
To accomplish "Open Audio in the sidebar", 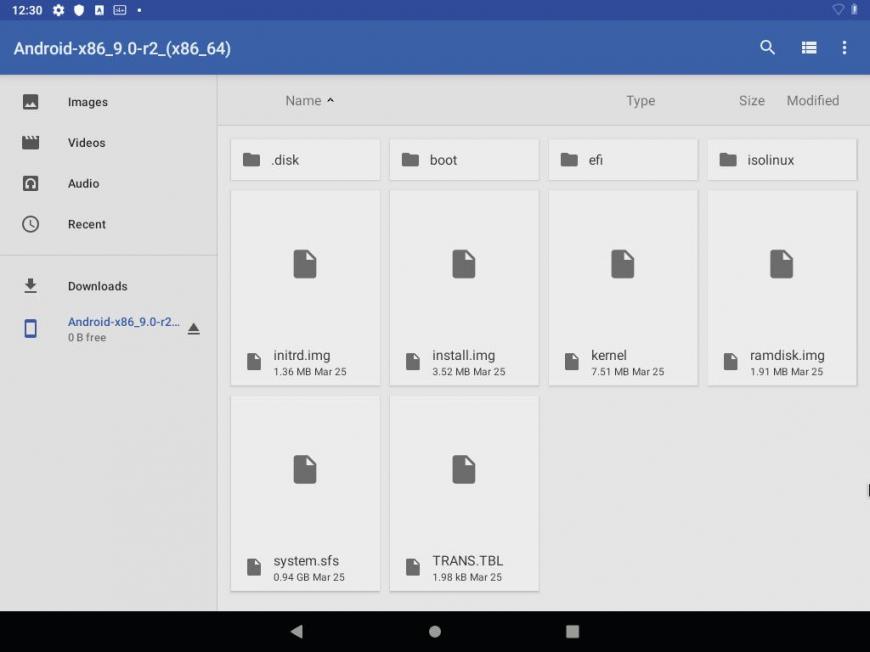I will 108,184.
